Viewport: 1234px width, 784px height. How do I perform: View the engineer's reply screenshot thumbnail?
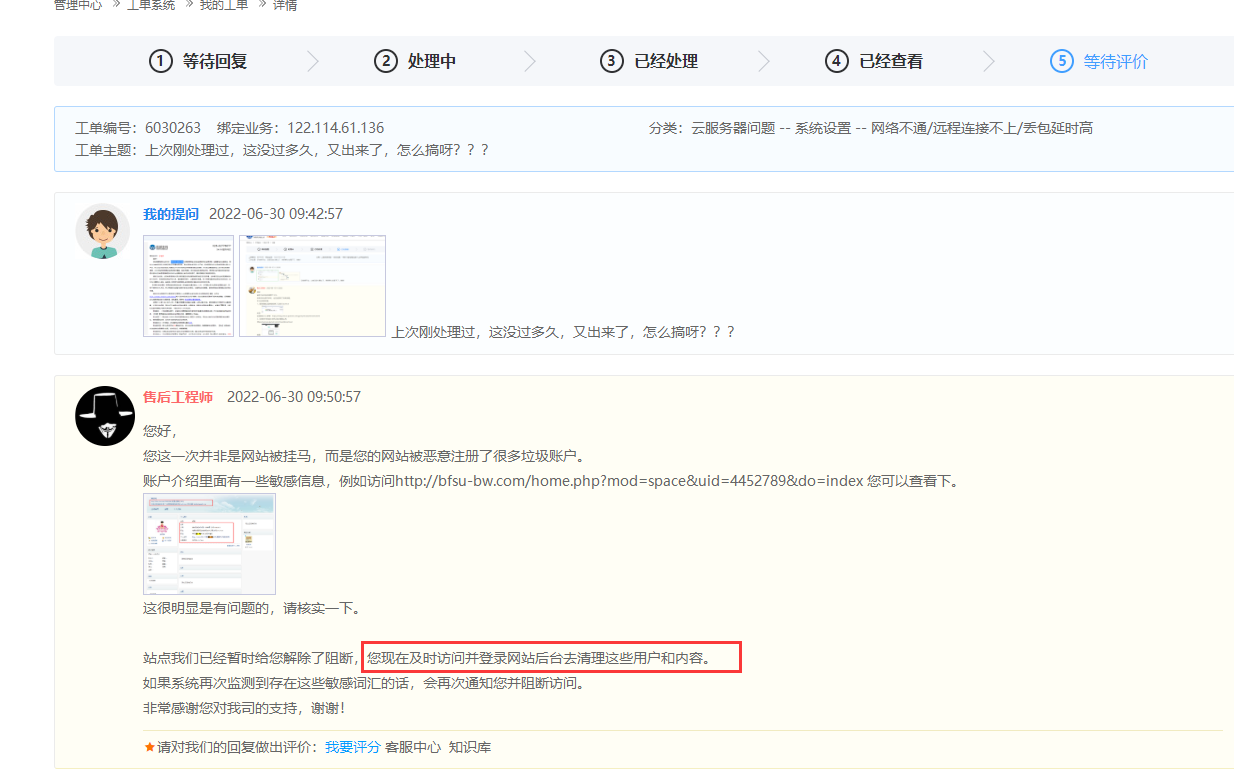tap(209, 544)
